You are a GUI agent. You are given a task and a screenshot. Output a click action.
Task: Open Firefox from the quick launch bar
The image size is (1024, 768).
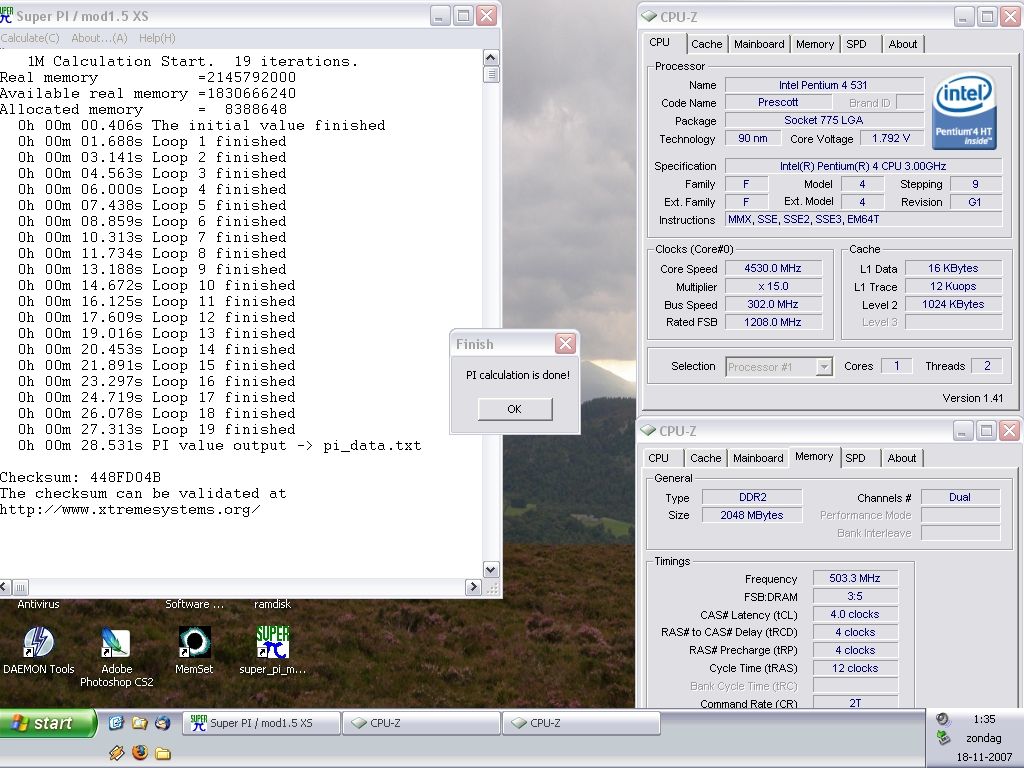coord(139,752)
